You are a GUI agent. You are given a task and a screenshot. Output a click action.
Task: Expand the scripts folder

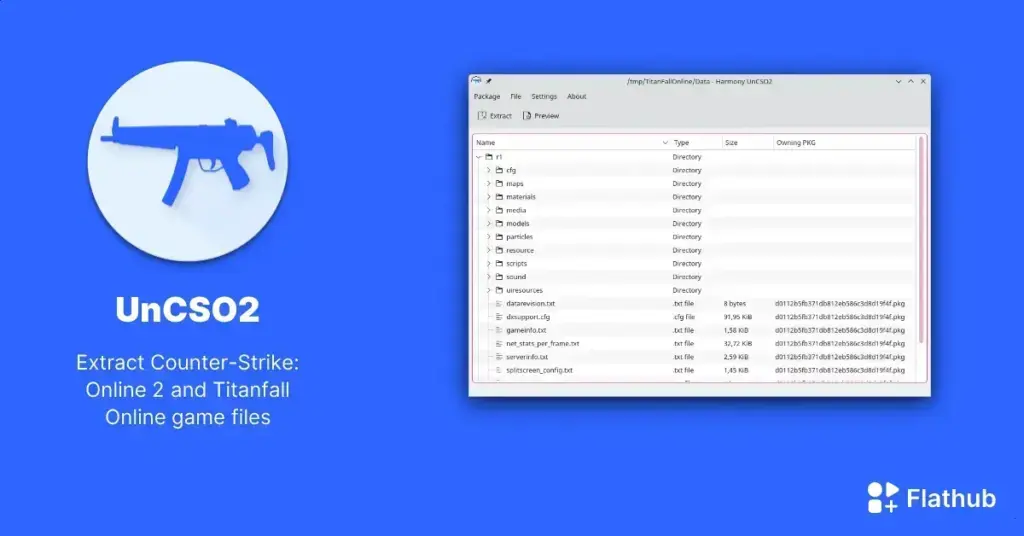(x=488, y=264)
